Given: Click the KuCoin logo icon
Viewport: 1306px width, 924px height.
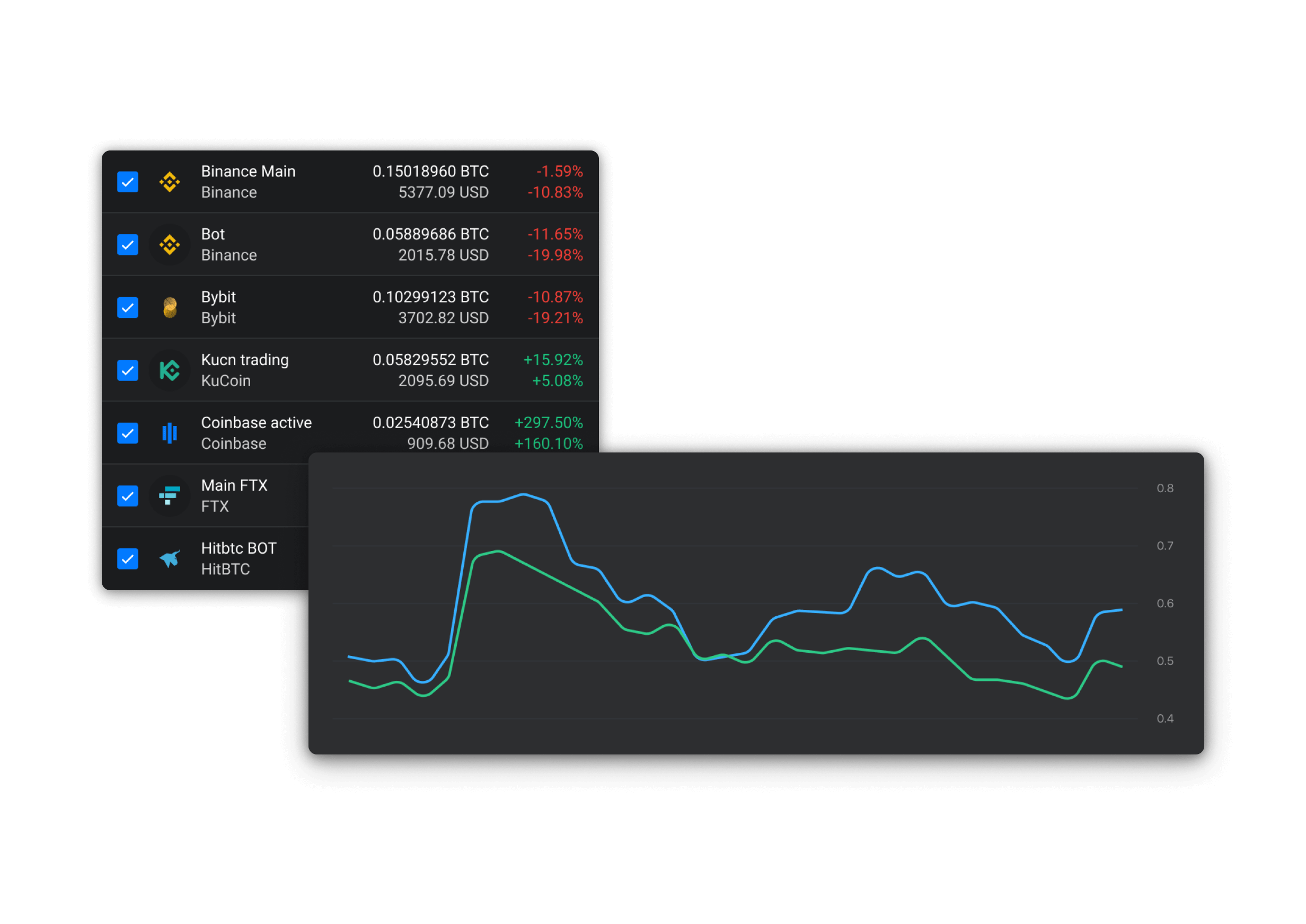Looking at the screenshot, I should pos(170,370).
